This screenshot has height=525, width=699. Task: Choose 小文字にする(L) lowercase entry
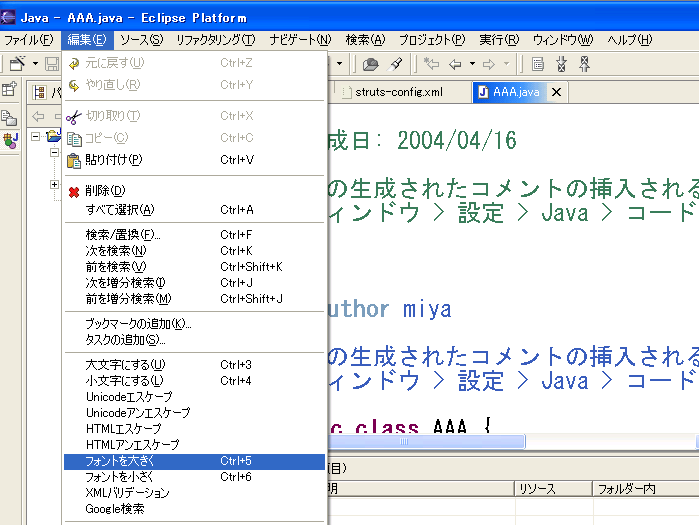click(x=194, y=381)
